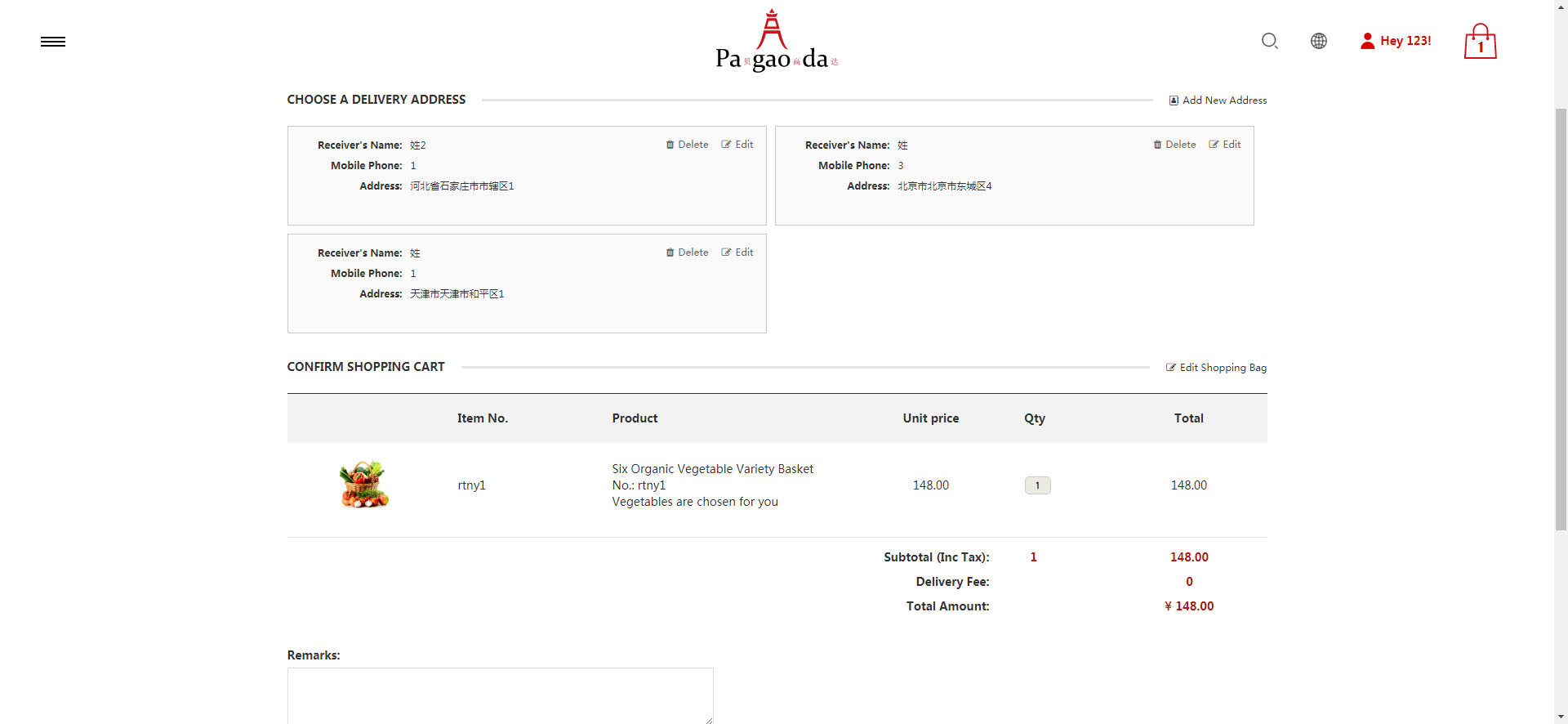Click the search magnifier icon
1568x724 pixels.
pyautogui.click(x=1269, y=41)
